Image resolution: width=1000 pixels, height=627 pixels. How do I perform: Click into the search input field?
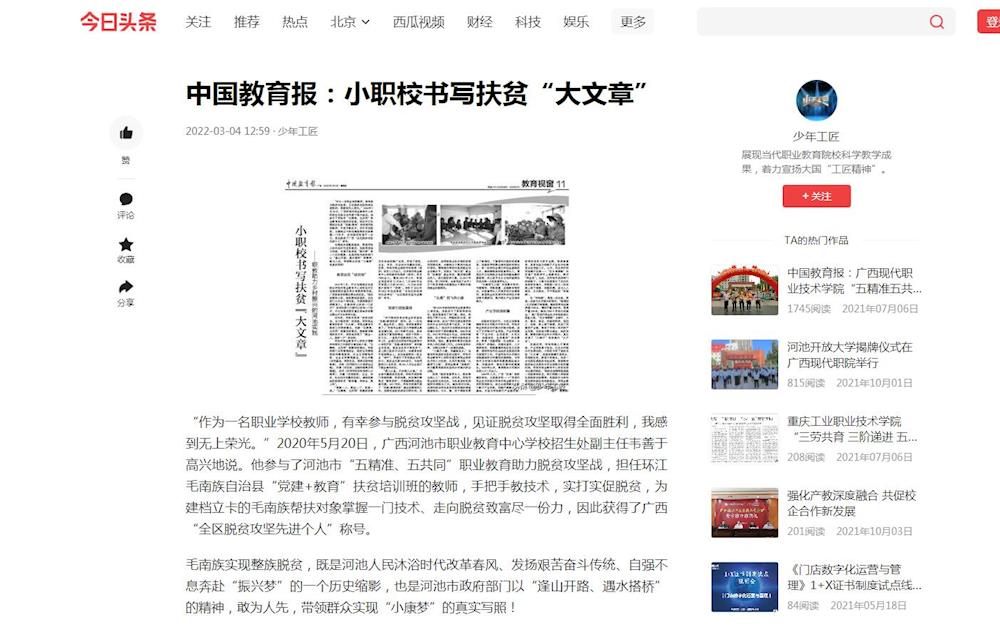coord(810,22)
